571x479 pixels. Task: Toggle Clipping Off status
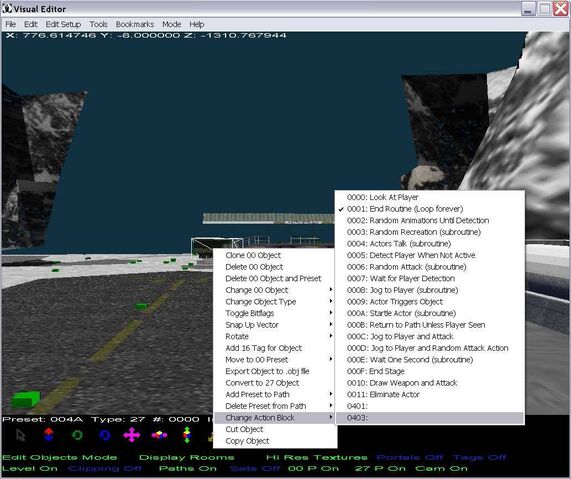[x=105, y=468]
